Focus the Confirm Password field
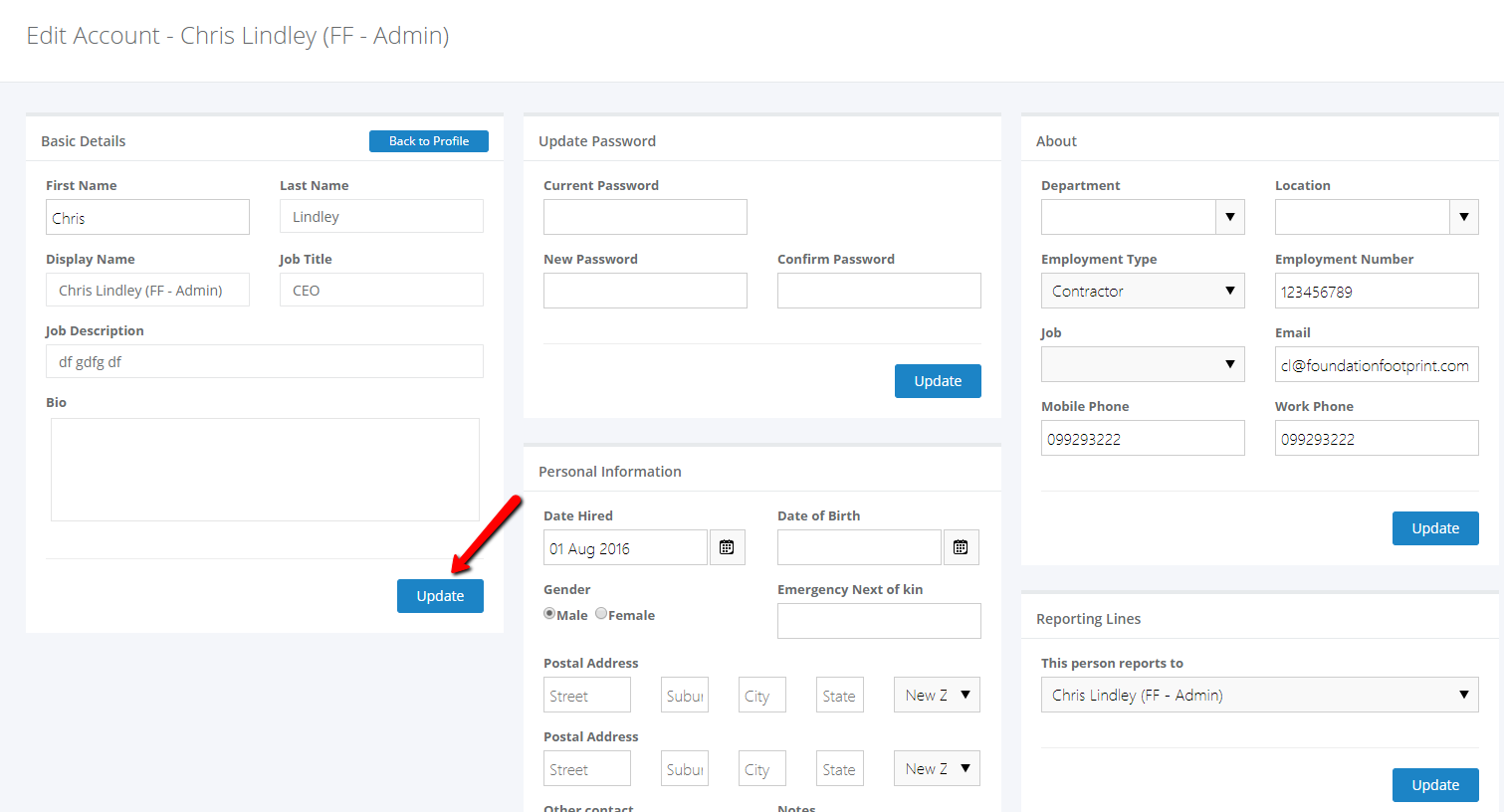The height and width of the screenshot is (812, 1504). click(879, 291)
